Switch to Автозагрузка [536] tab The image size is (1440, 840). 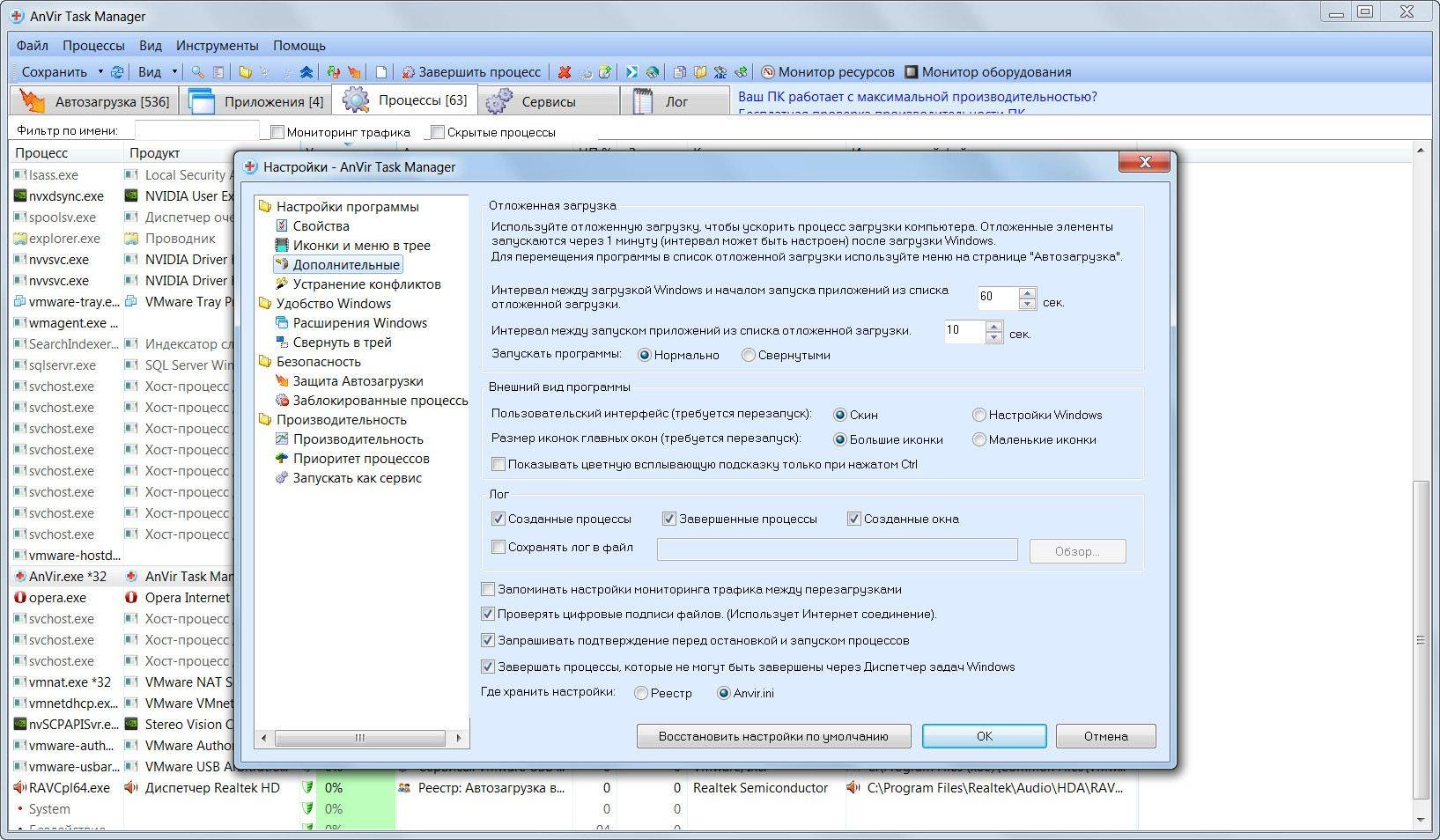pyautogui.click(x=94, y=101)
